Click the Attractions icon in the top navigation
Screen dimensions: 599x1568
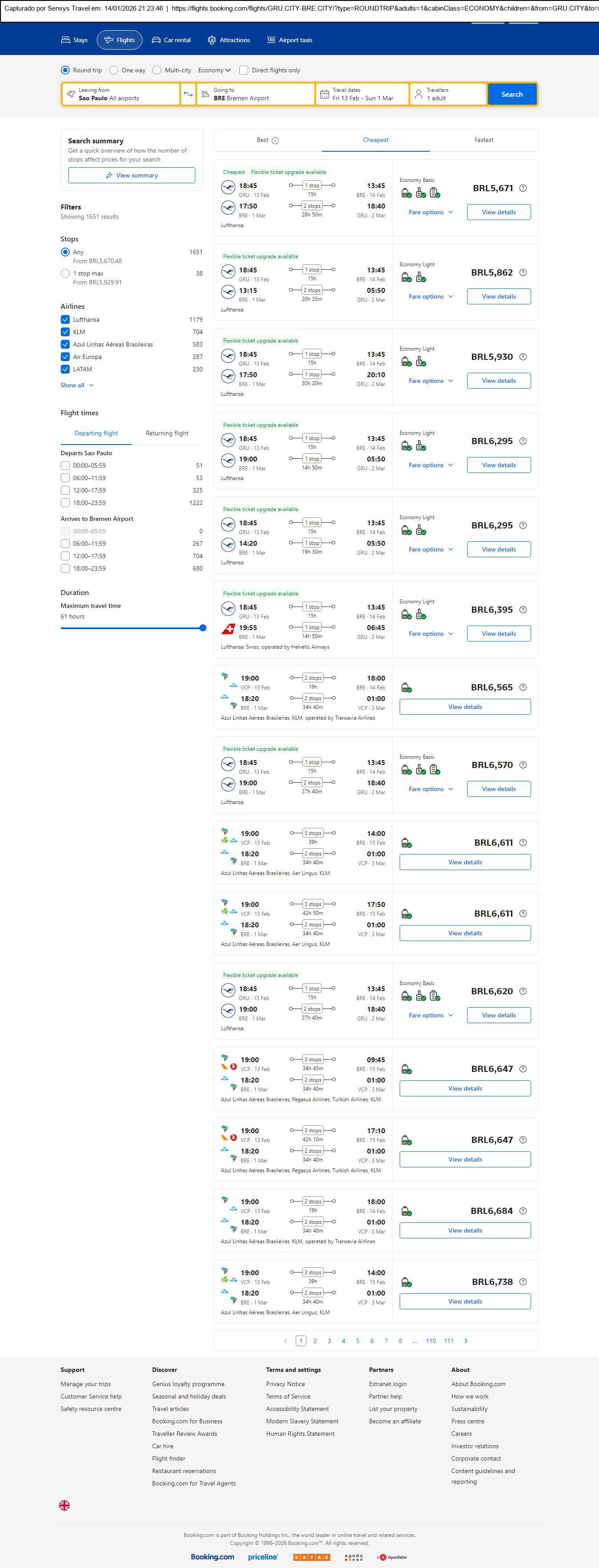tap(211, 40)
